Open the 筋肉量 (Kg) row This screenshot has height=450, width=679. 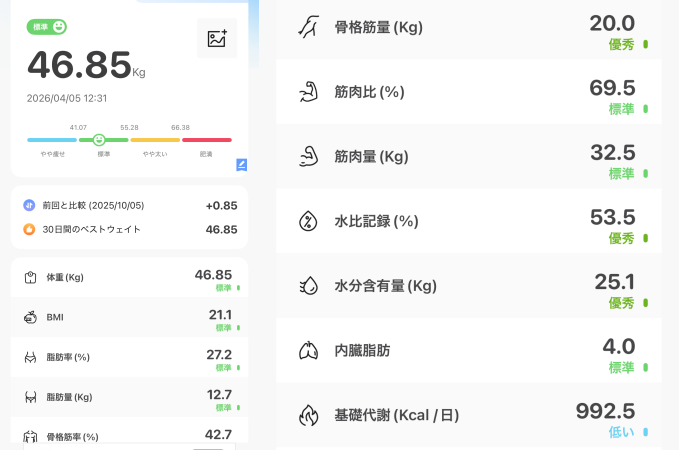click(x=468, y=157)
